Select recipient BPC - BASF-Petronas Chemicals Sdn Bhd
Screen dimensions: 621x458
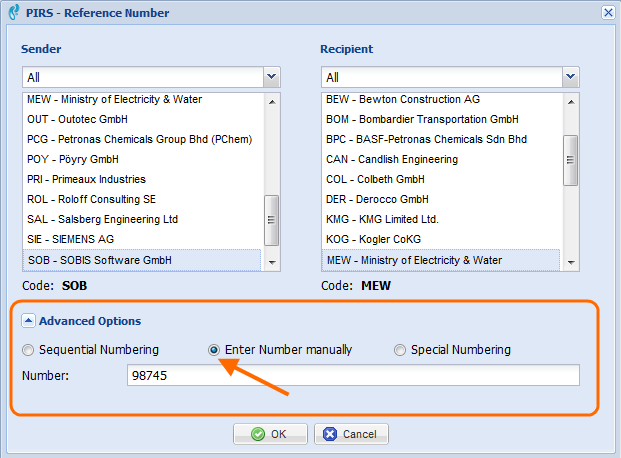click(442, 139)
